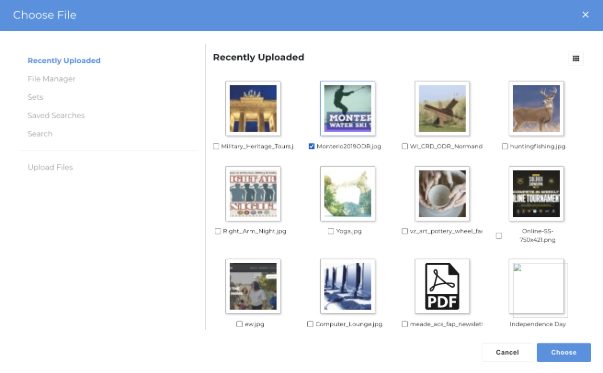This screenshot has width=603, height=373.
Task: Select the Brandenburg Gate photo thumbnail
Action: click(x=253, y=108)
